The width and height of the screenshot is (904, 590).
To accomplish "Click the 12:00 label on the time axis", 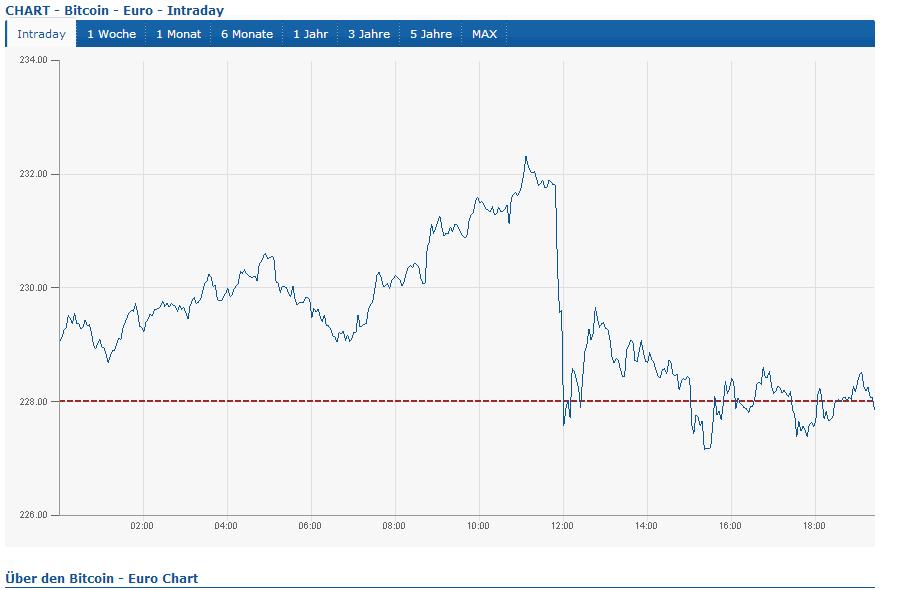I will click(563, 525).
